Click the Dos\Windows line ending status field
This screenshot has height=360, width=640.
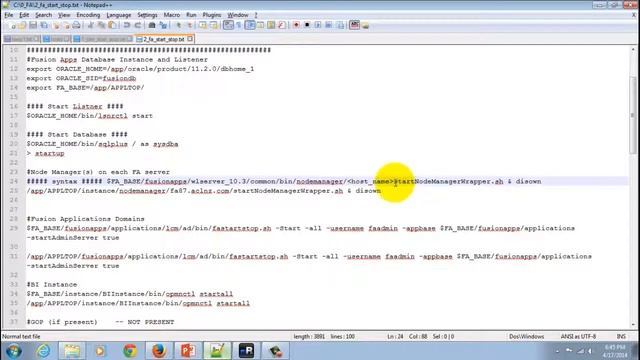coord(527,337)
